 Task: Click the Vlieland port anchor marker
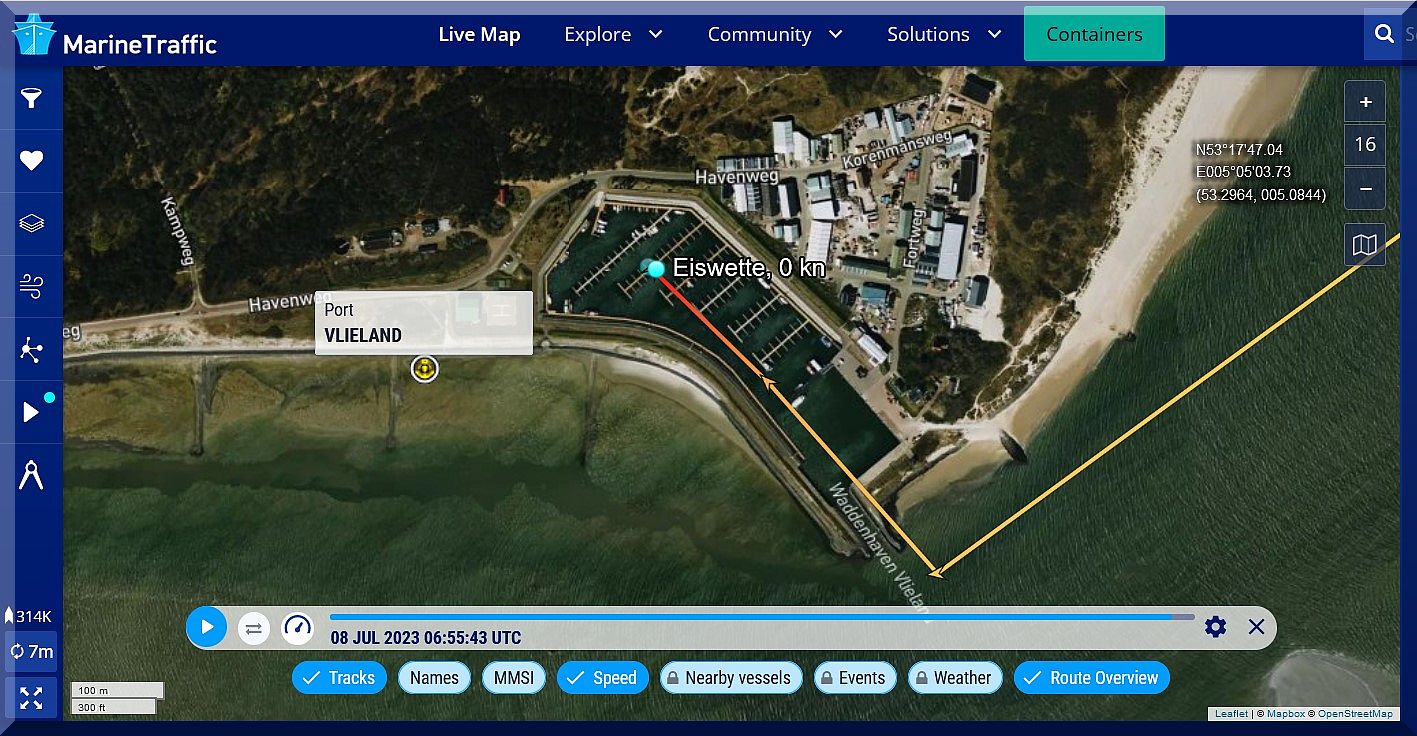[x=425, y=369]
